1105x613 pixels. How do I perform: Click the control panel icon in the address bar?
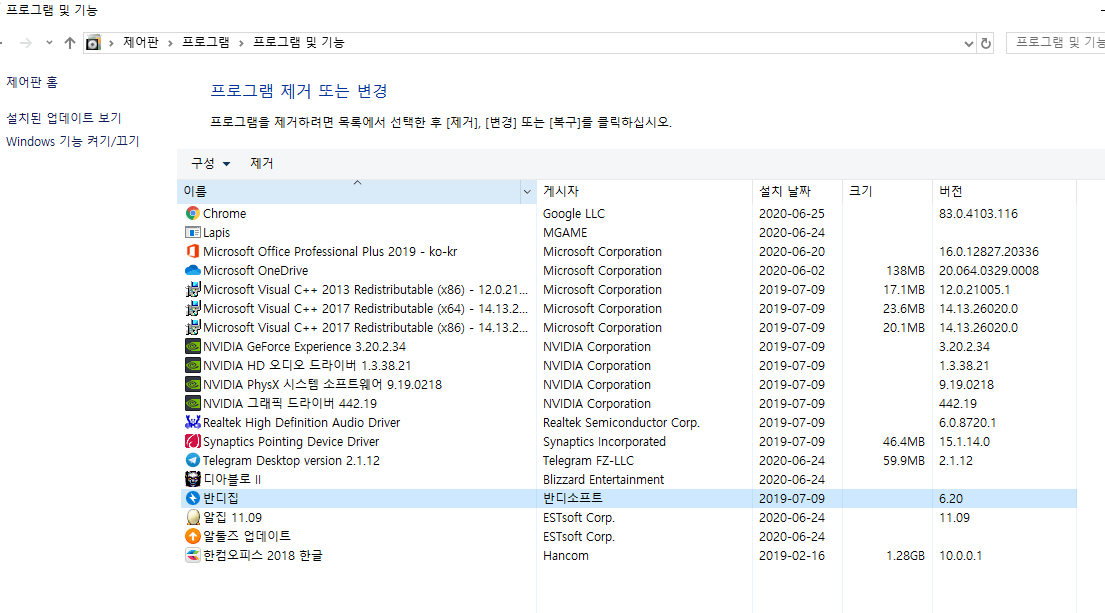pyautogui.click(x=93, y=43)
